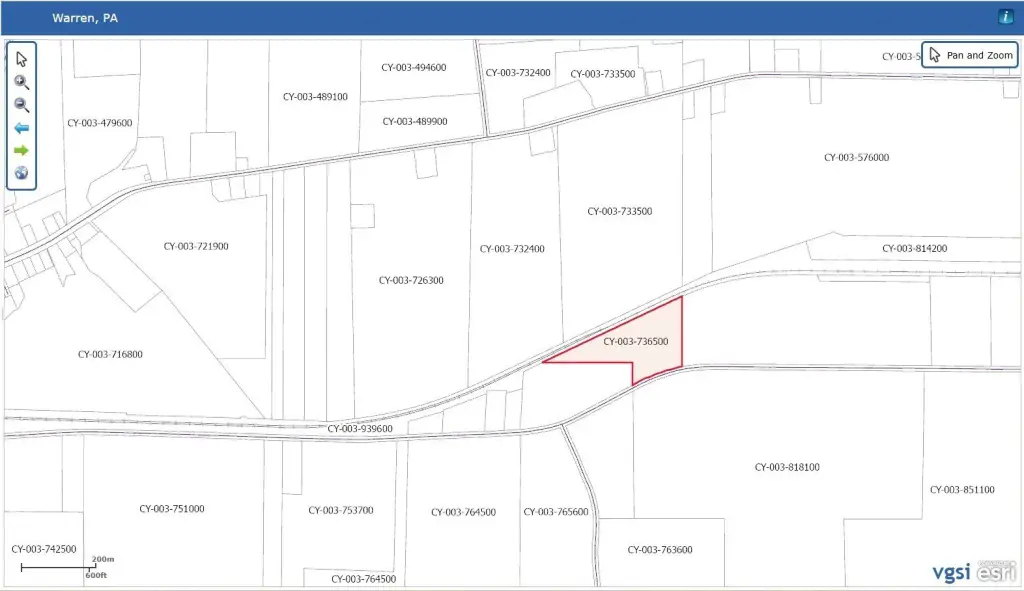Select parcel labeled CY-003-765600

pyautogui.click(x=556, y=512)
